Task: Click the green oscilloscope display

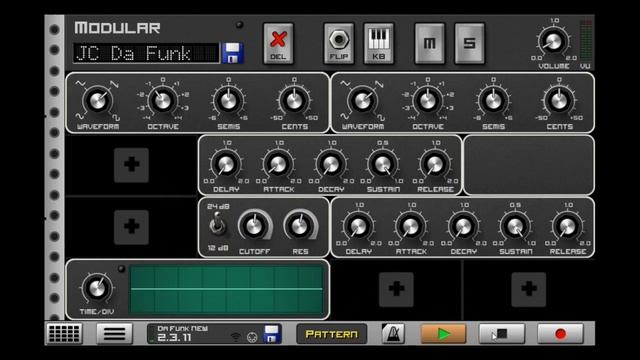Action: pos(227,289)
